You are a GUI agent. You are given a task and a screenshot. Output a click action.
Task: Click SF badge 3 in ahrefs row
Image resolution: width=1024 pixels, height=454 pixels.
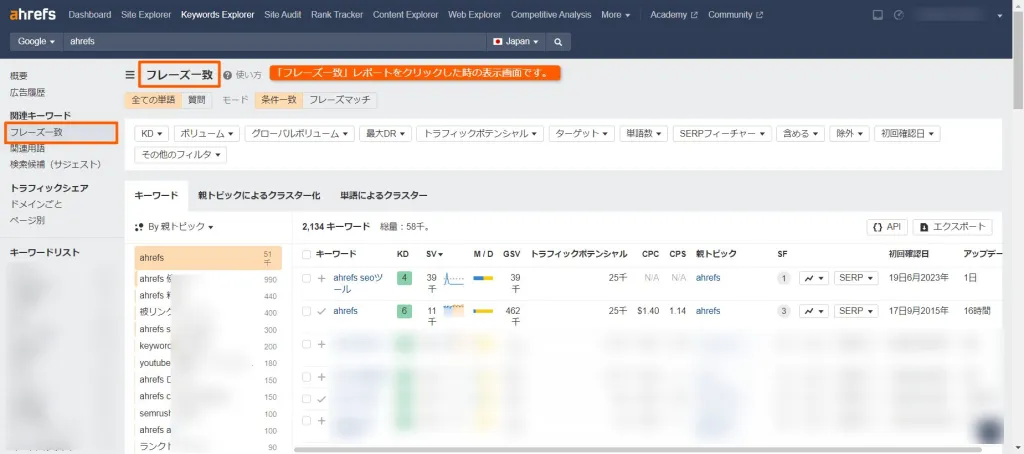(783, 311)
